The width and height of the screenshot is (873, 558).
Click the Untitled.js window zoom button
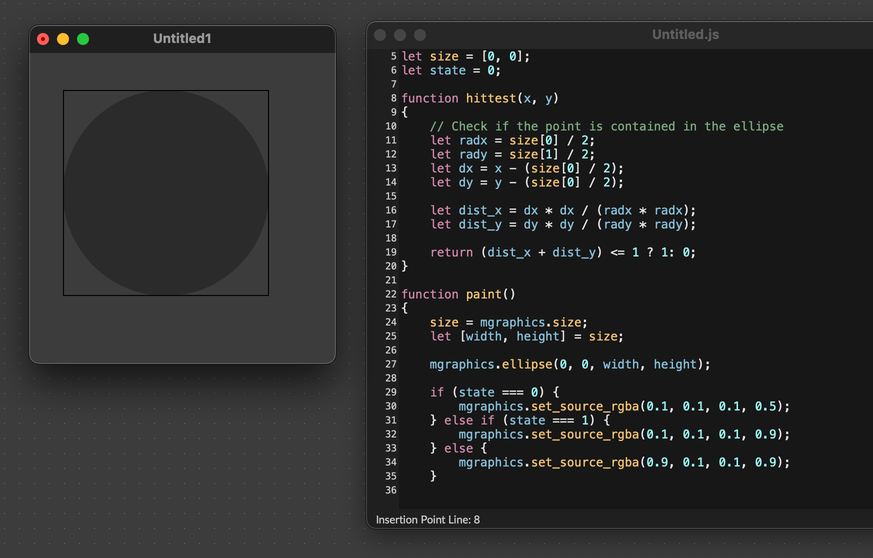[420, 35]
